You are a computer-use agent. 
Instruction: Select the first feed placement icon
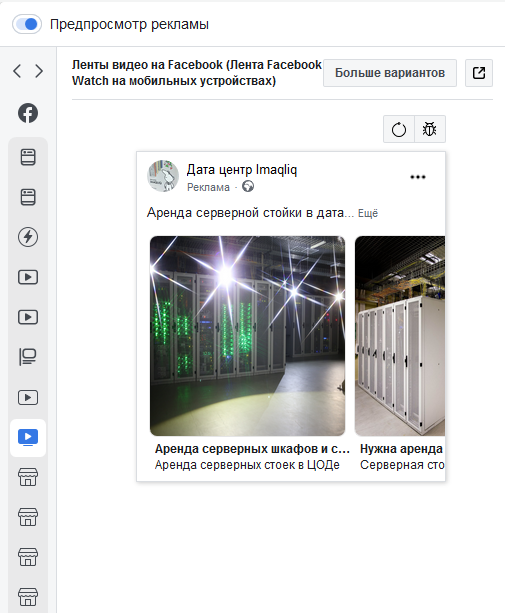(x=28, y=157)
